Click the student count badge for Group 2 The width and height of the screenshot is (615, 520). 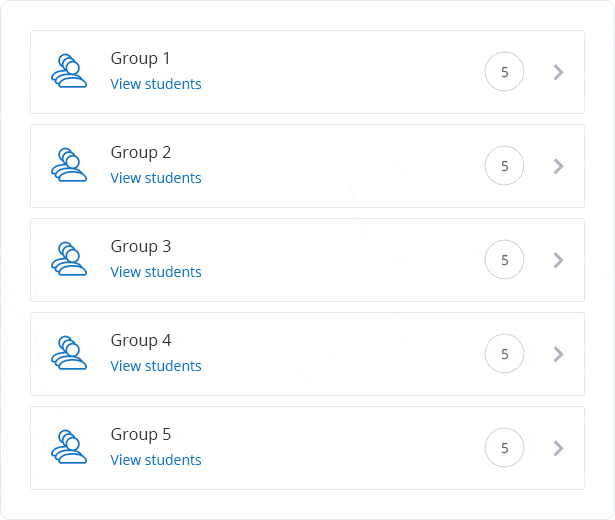click(505, 166)
